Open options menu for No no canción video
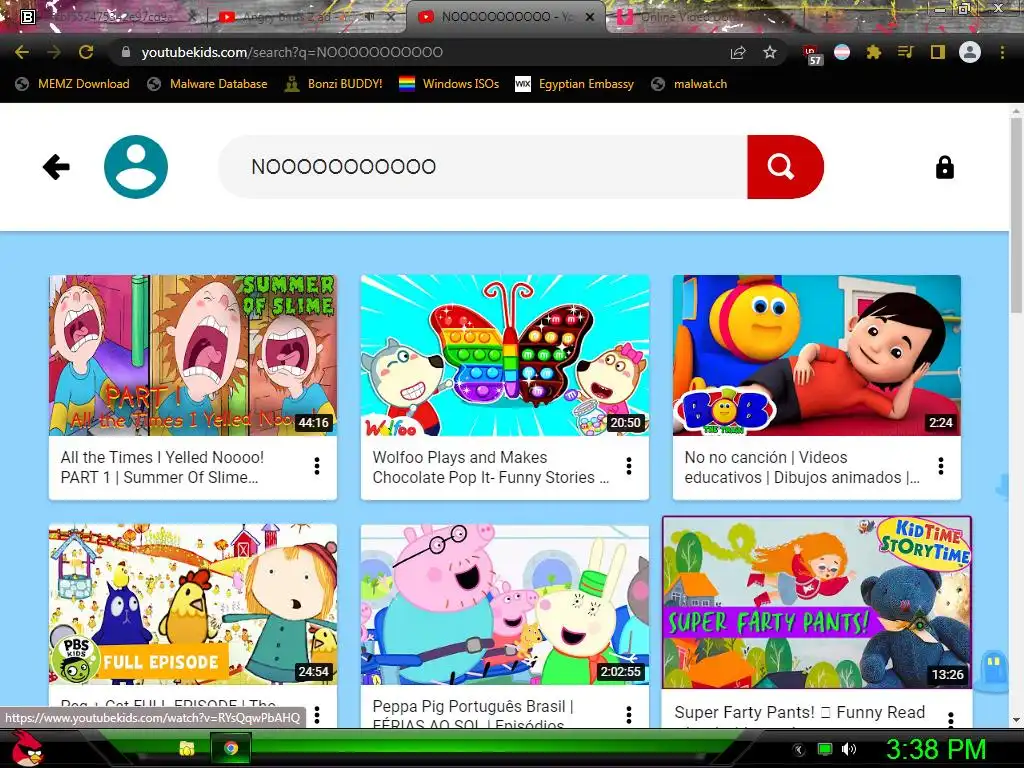1024x768 pixels. pos(941,466)
